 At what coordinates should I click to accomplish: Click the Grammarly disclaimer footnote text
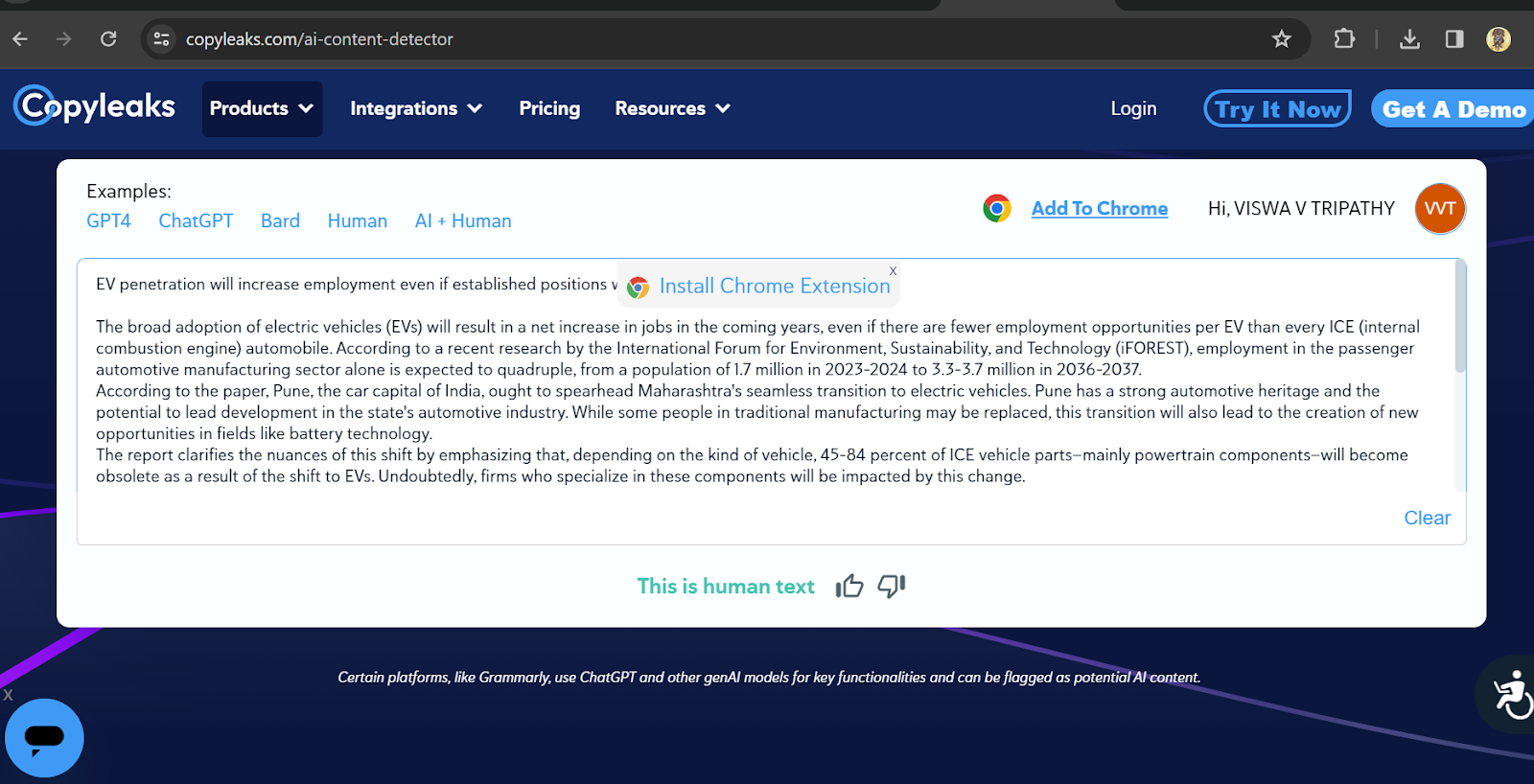pyautogui.click(x=769, y=677)
